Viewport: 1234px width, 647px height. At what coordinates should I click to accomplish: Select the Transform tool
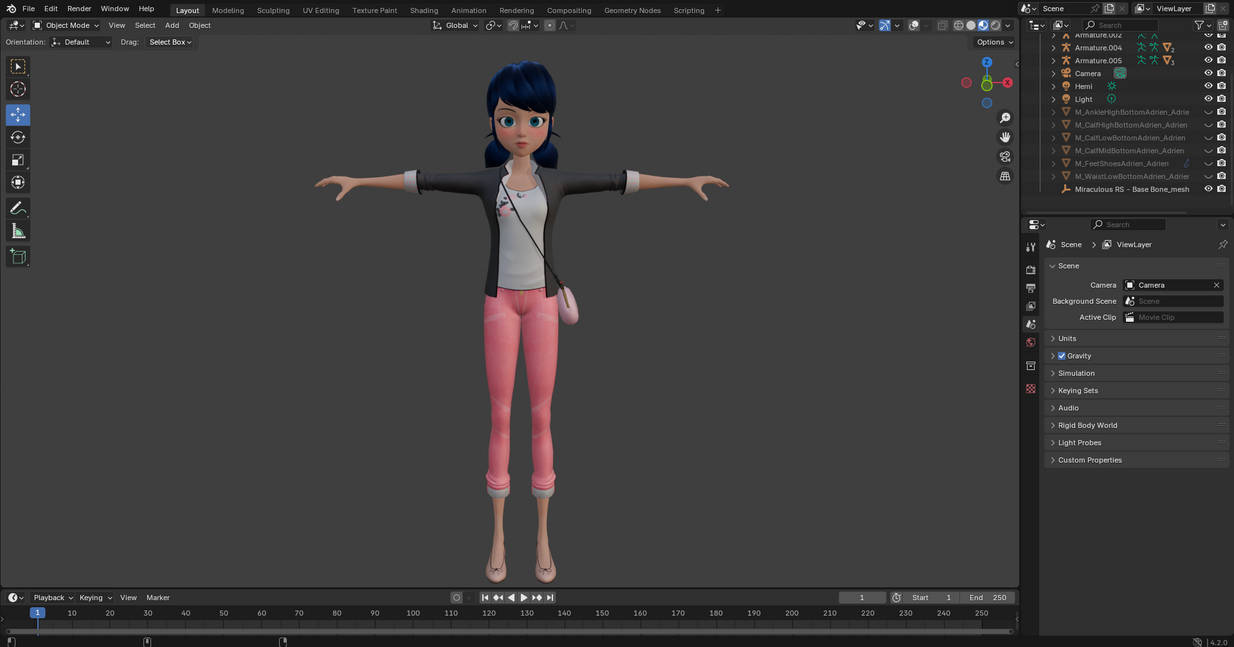pos(18,182)
